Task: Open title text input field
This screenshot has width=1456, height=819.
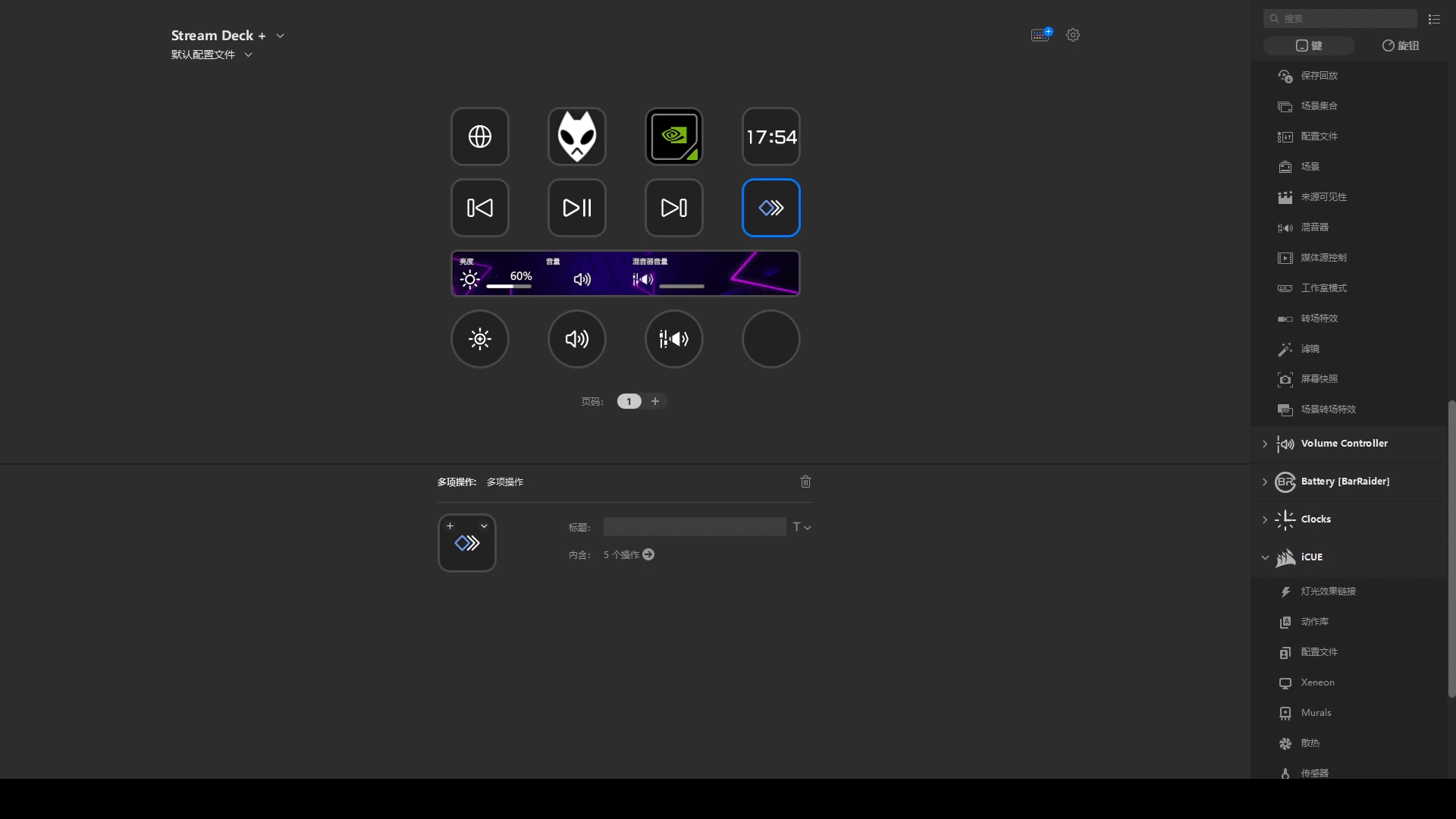Action: [694, 527]
